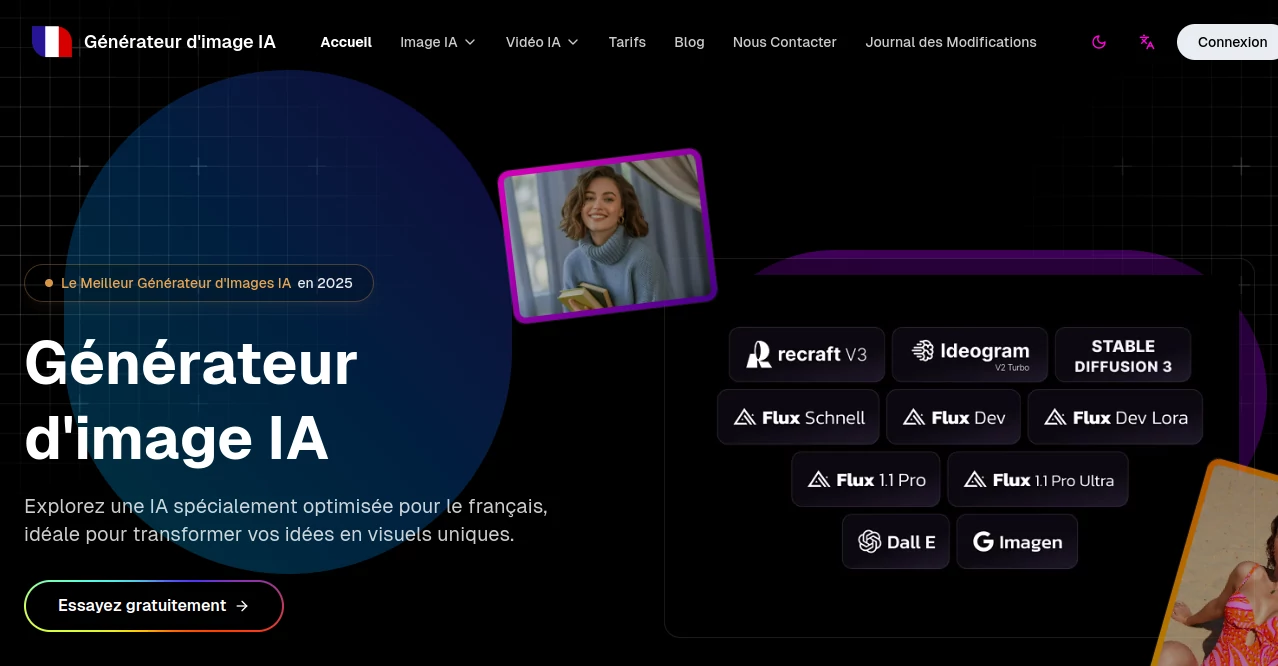
Task: Select the Flux 1.1 Pro badge
Action: pyautogui.click(x=865, y=479)
